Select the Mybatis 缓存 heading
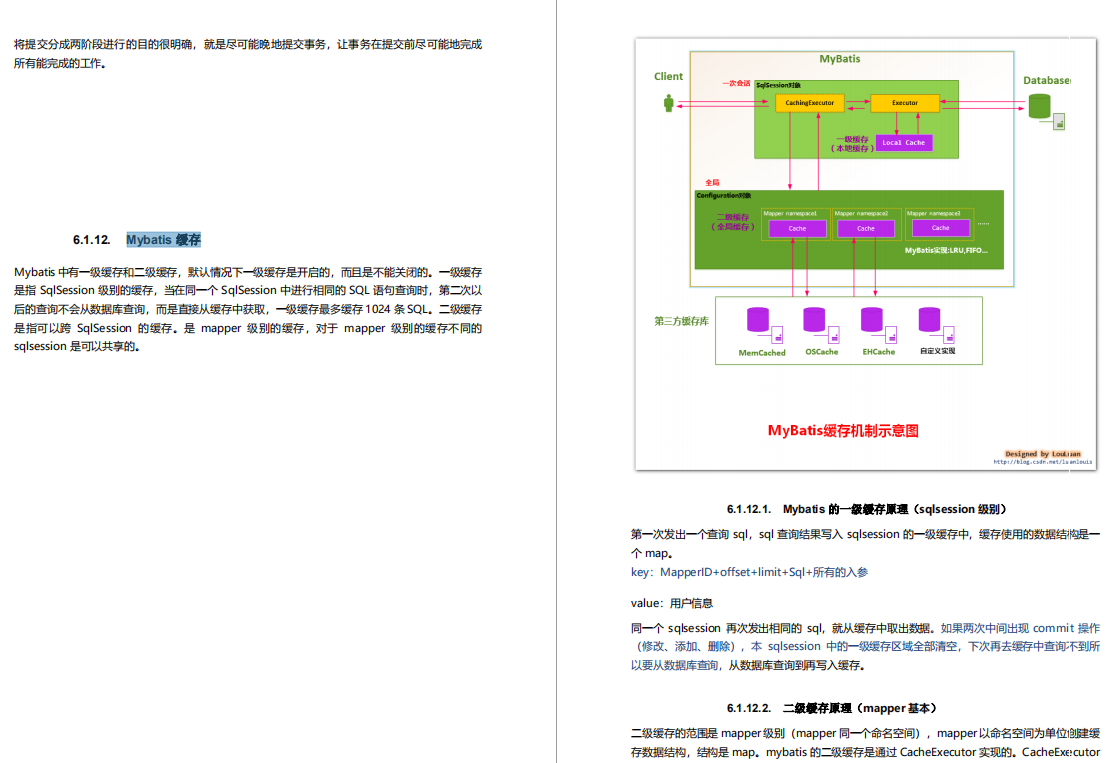The height and width of the screenshot is (763, 1110). click(x=163, y=239)
